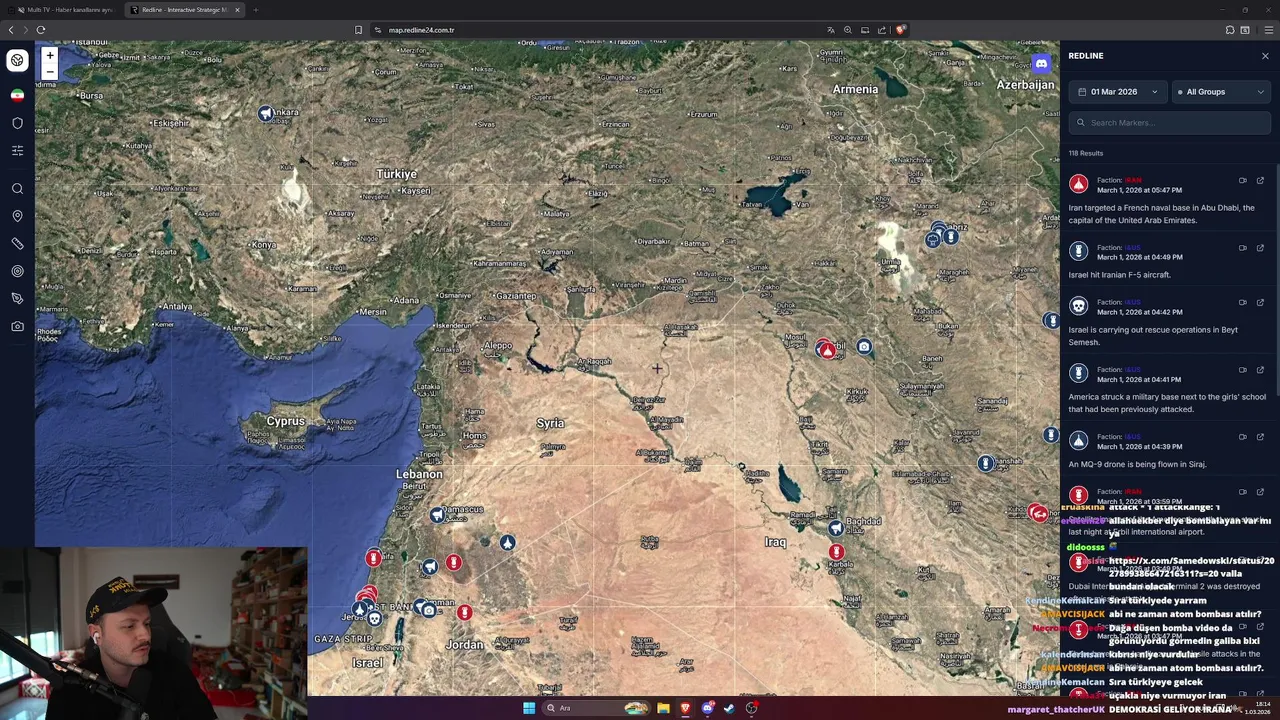This screenshot has height=720, width=1280.
Task: Click the address bar map.redline24.com.tr
Action: pos(421,30)
